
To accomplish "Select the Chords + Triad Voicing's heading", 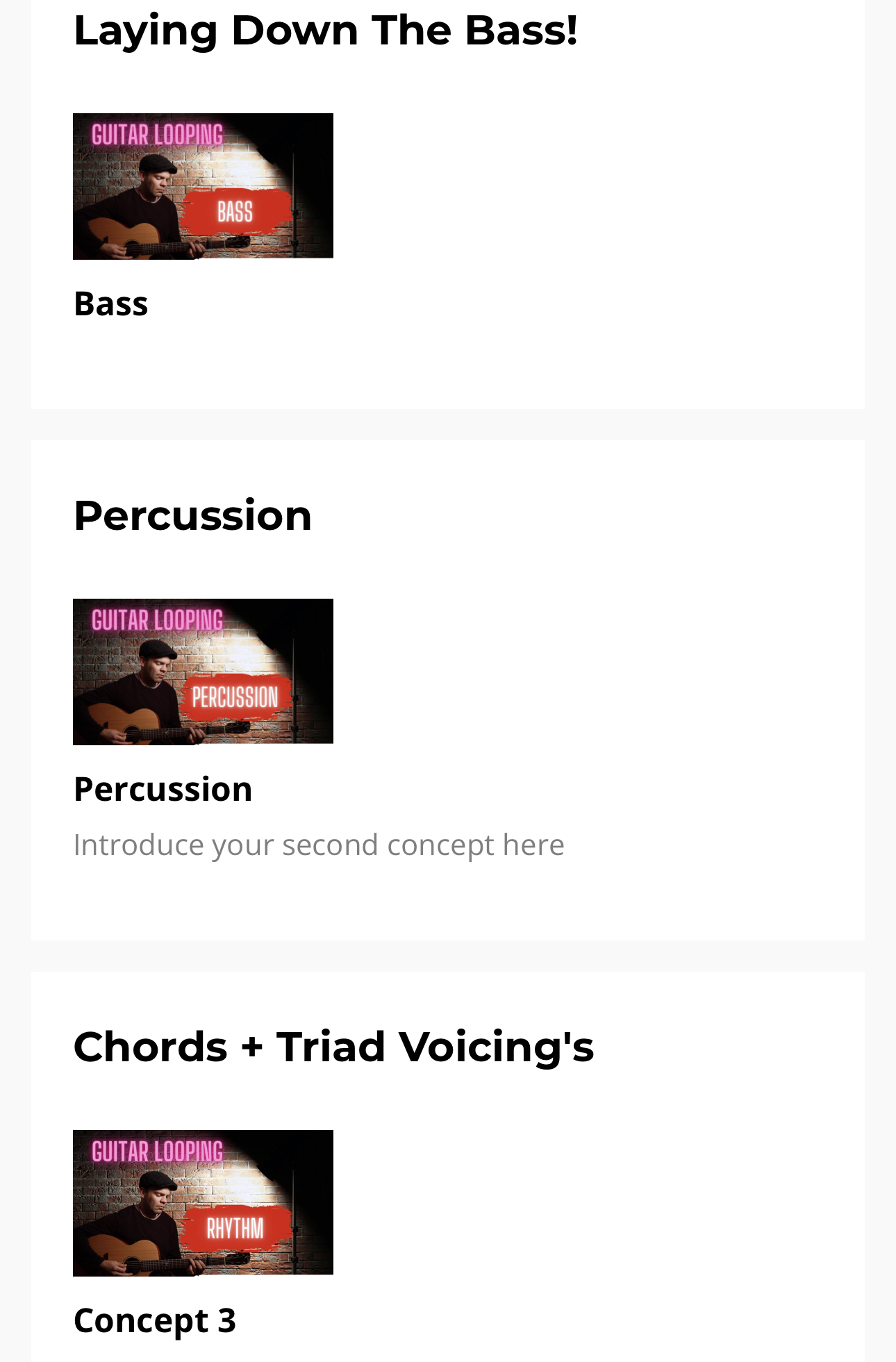I will [x=333, y=1047].
